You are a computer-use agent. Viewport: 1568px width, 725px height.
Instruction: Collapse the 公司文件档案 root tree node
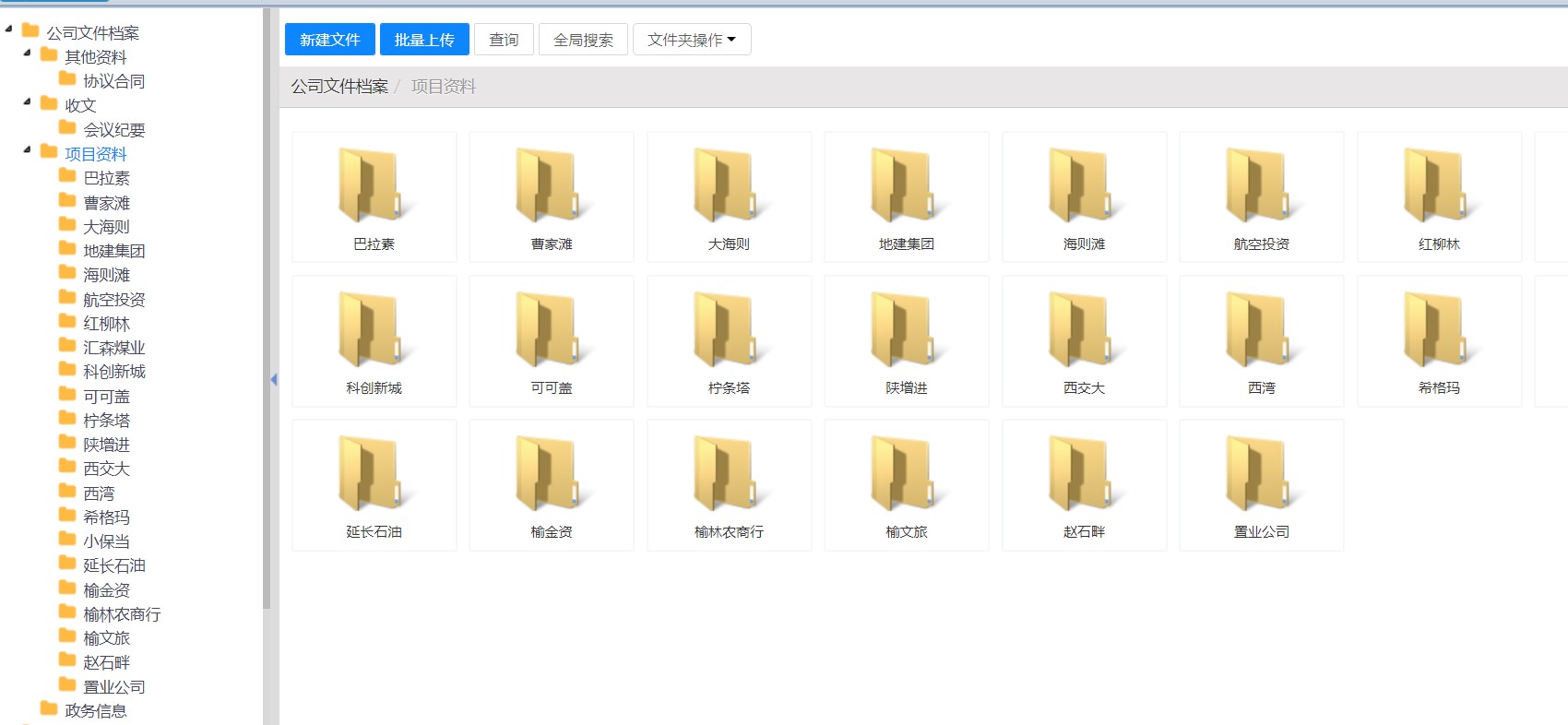point(8,30)
